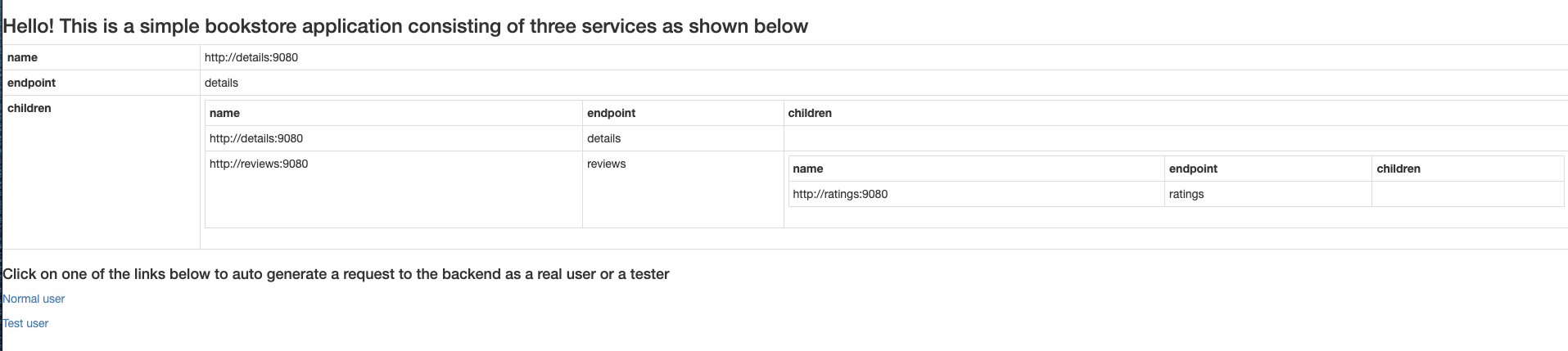Click the top-level 'details' endpoint value
This screenshot has width=1568, height=351.
221,83
